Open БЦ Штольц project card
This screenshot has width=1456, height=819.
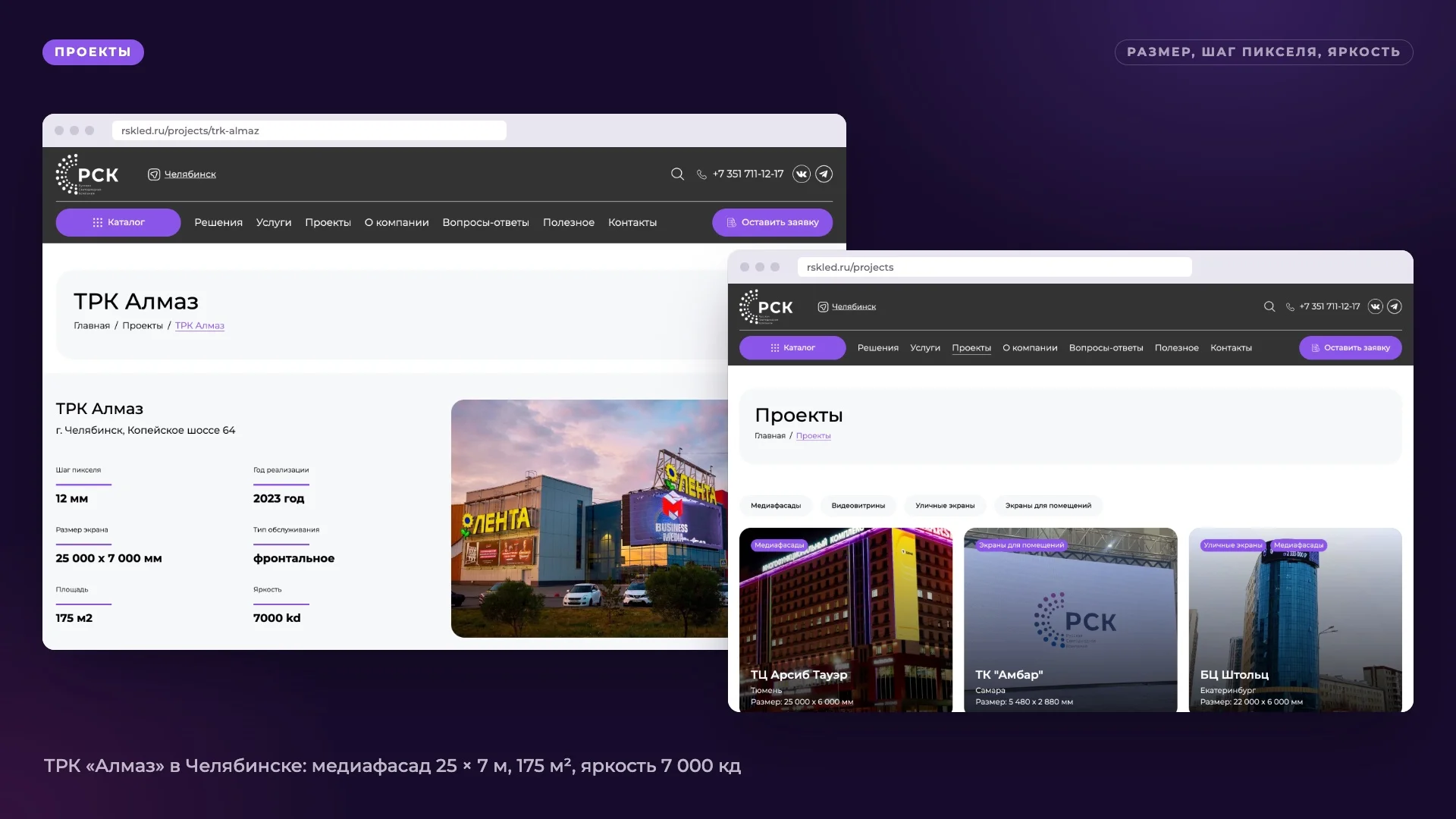(1295, 620)
